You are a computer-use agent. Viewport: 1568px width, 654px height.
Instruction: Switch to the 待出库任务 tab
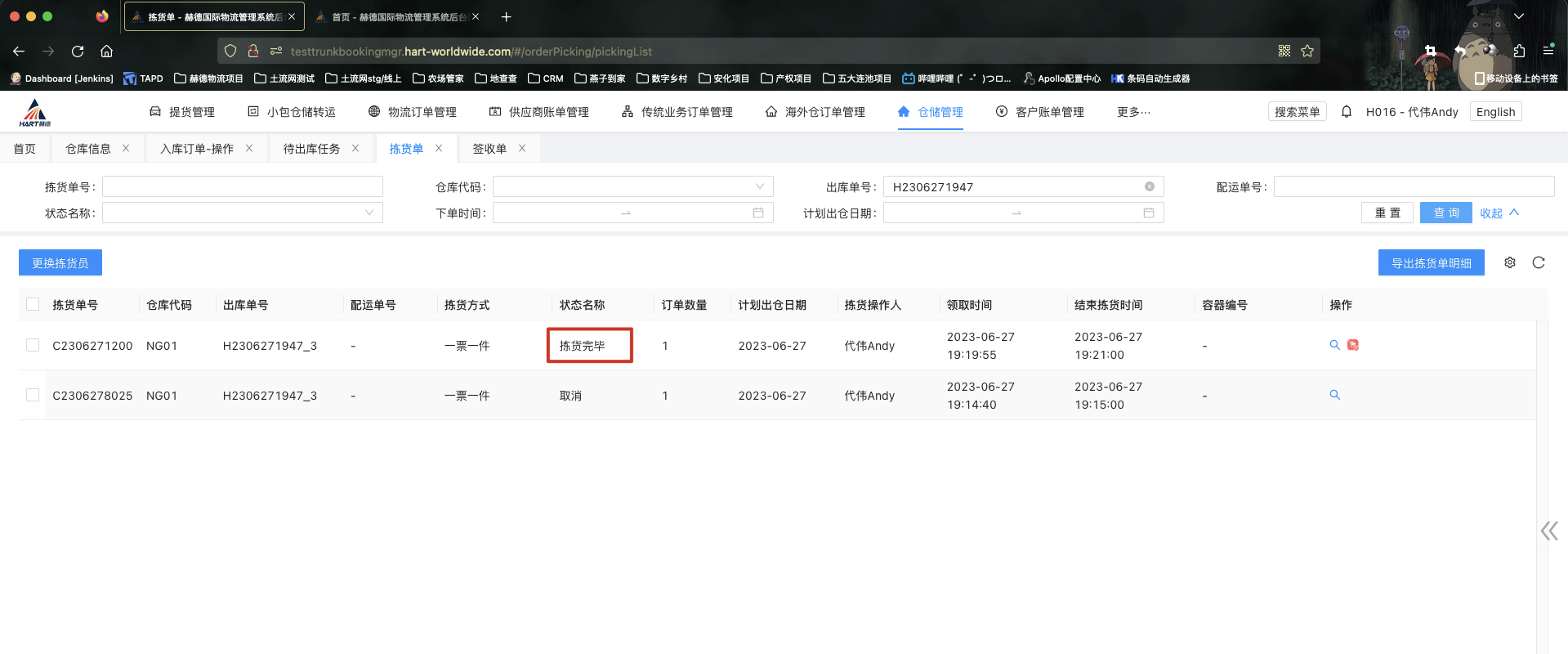tap(311, 149)
